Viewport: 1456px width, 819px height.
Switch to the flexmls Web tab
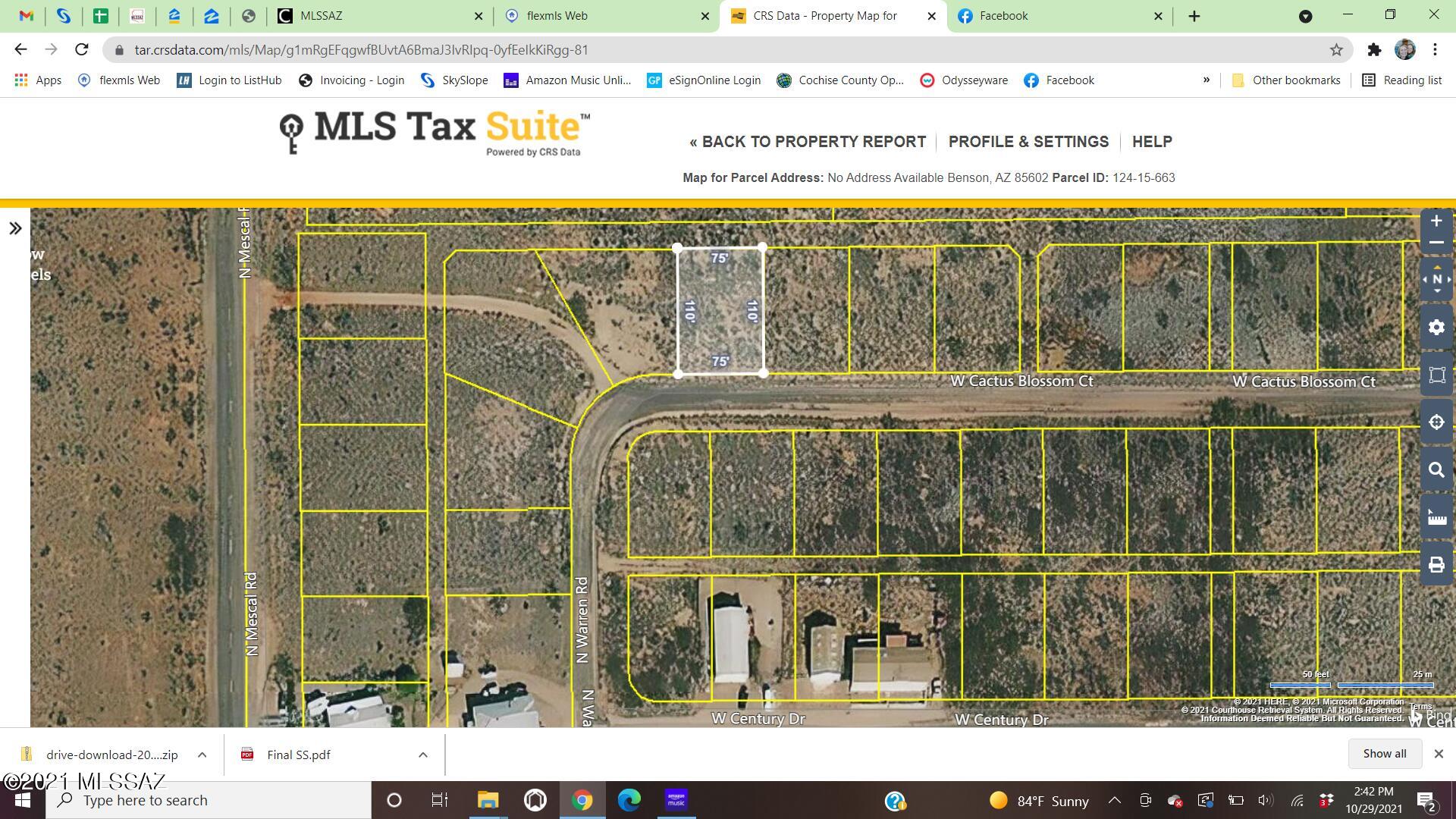[x=605, y=16]
